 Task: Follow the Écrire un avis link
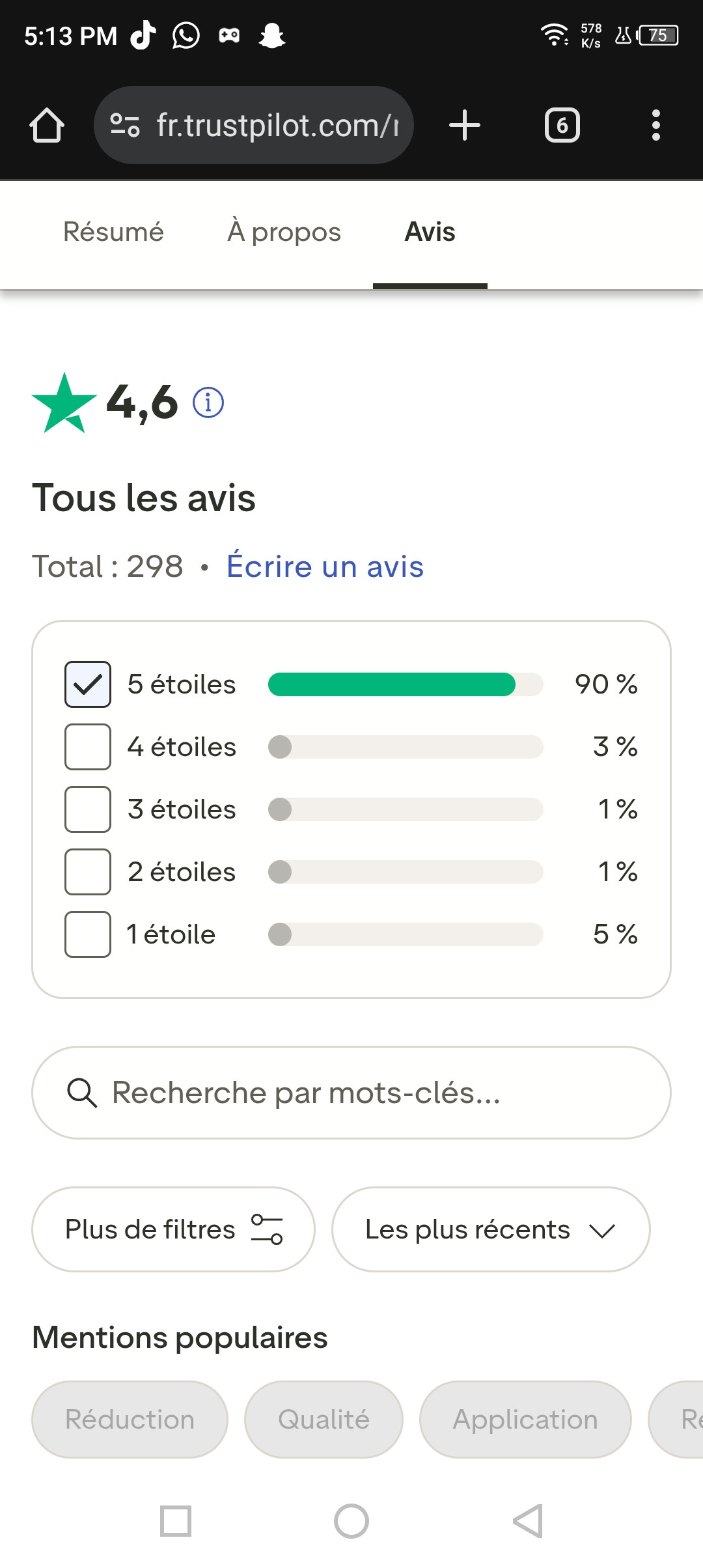(x=325, y=566)
